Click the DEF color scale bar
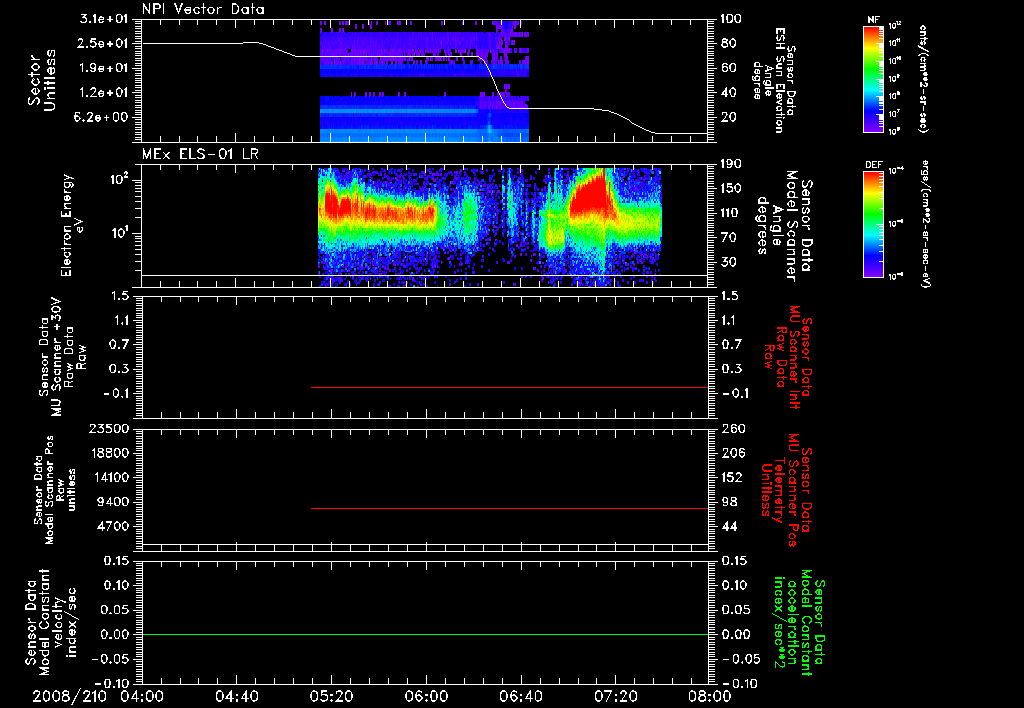 tap(873, 224)
